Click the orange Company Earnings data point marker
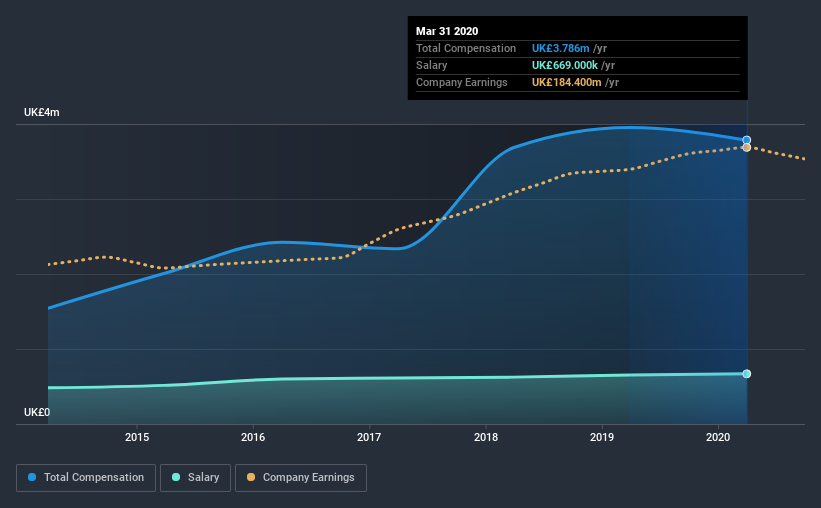The image size is (821, 508). coord(747,148)
